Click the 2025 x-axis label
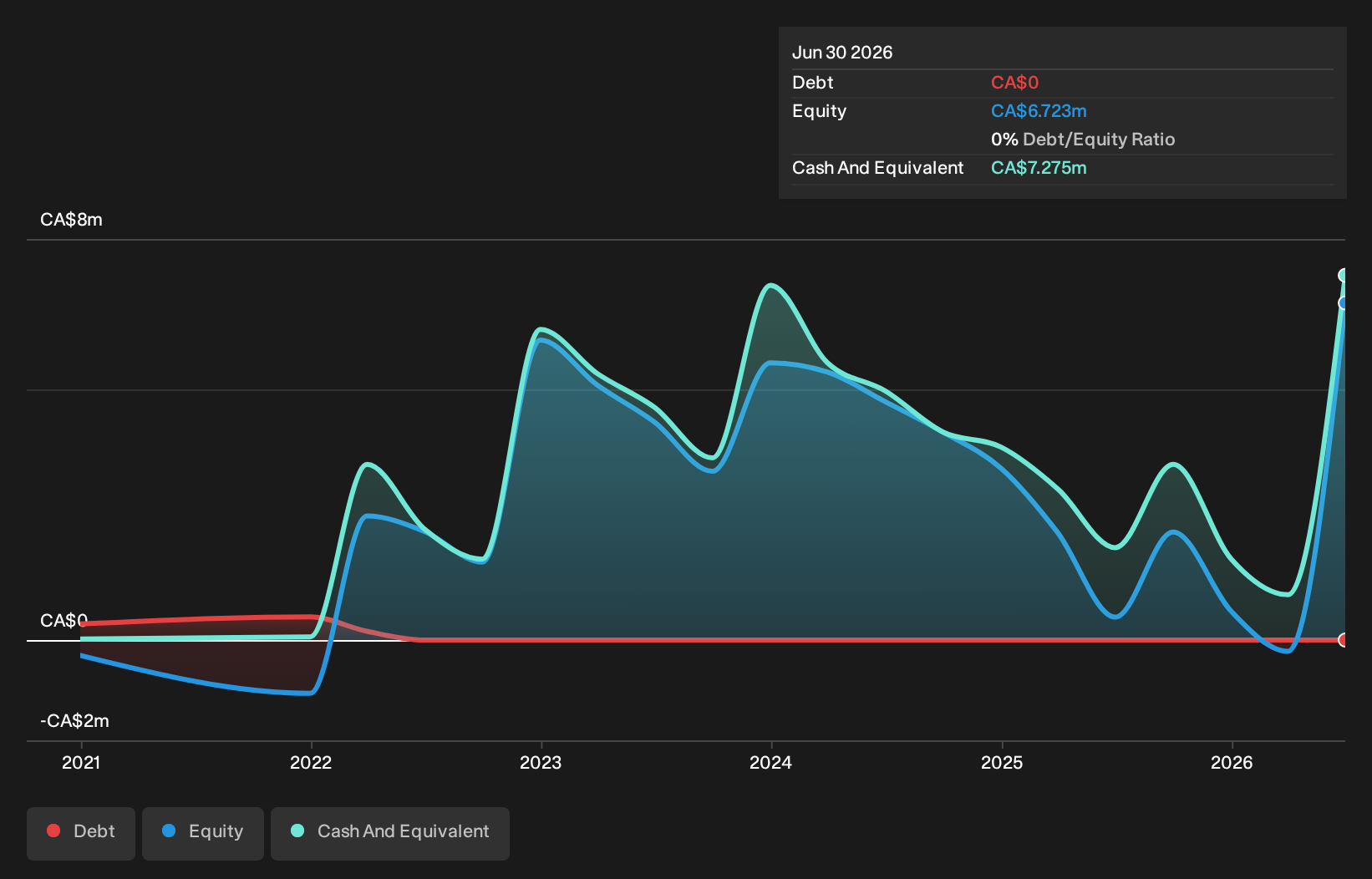Viewport: 1372px width, 879px height. (x=1002, y=762)
